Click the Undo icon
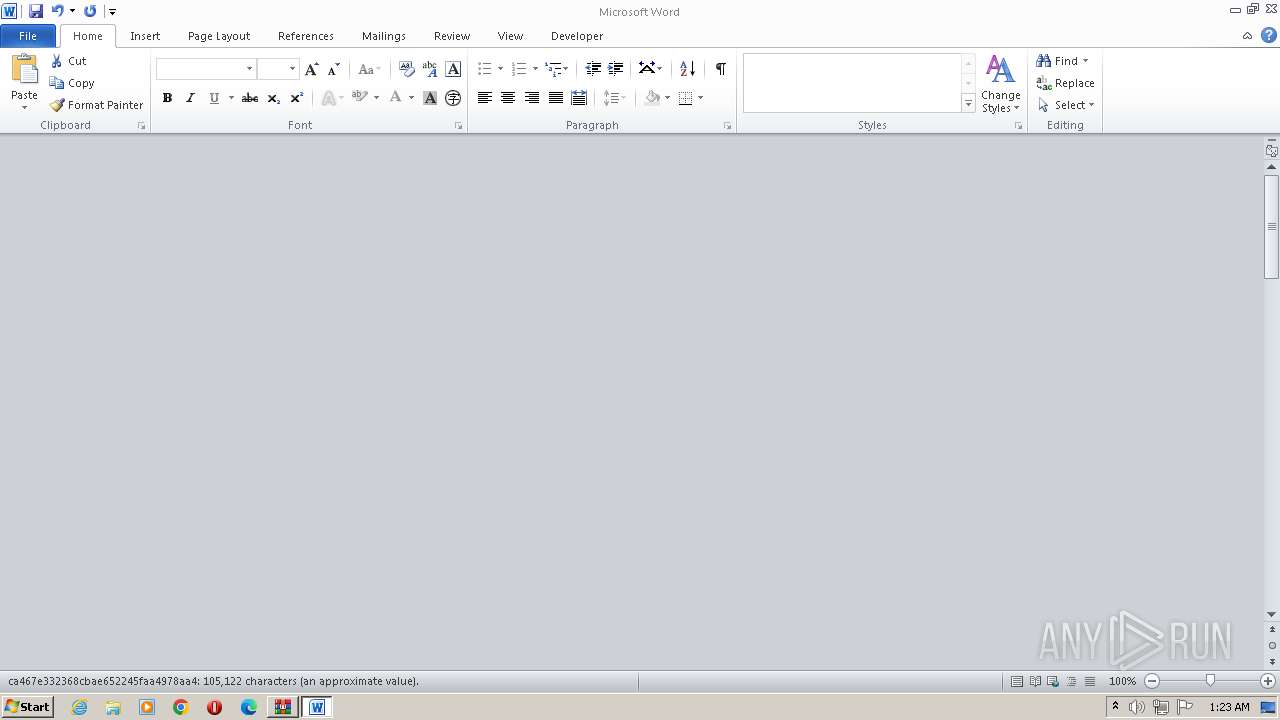Viewport: 1280px width, 720px height. tap(58, 11)
